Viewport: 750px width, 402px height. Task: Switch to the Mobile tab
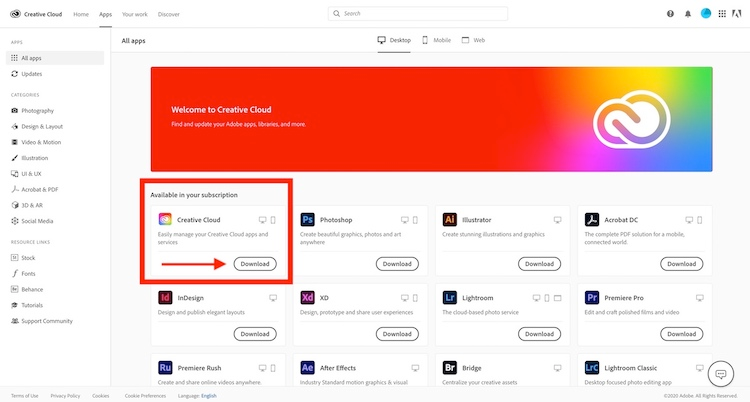point(436,40)
